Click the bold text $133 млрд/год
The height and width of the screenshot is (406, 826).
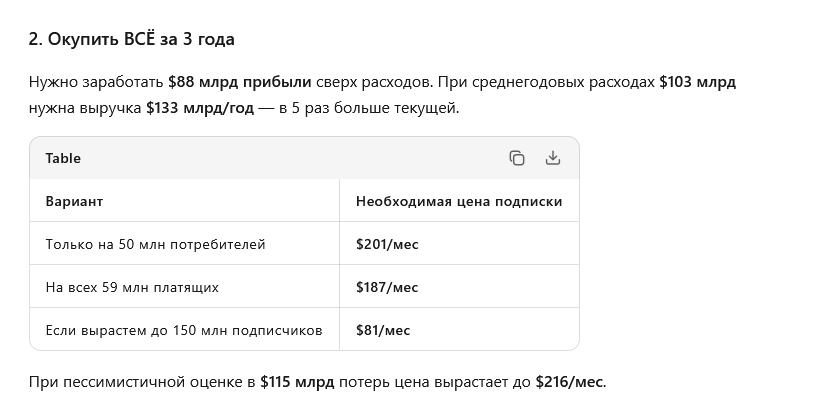coord(200,108)
